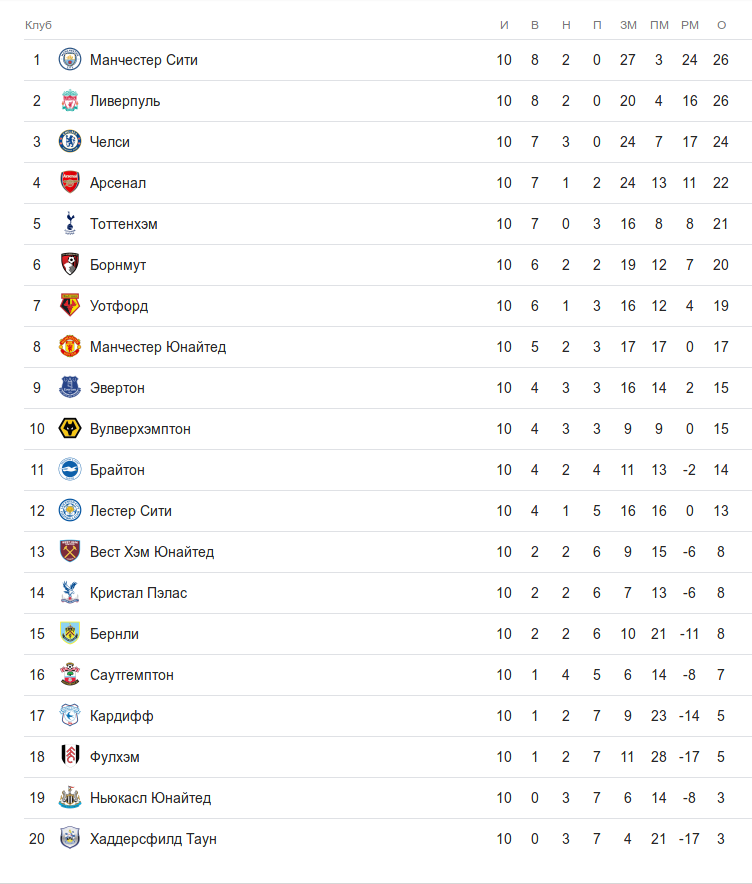752x884 pixels.
Task: Click the Manchester City club crest
Action: [x=69, y=60]
